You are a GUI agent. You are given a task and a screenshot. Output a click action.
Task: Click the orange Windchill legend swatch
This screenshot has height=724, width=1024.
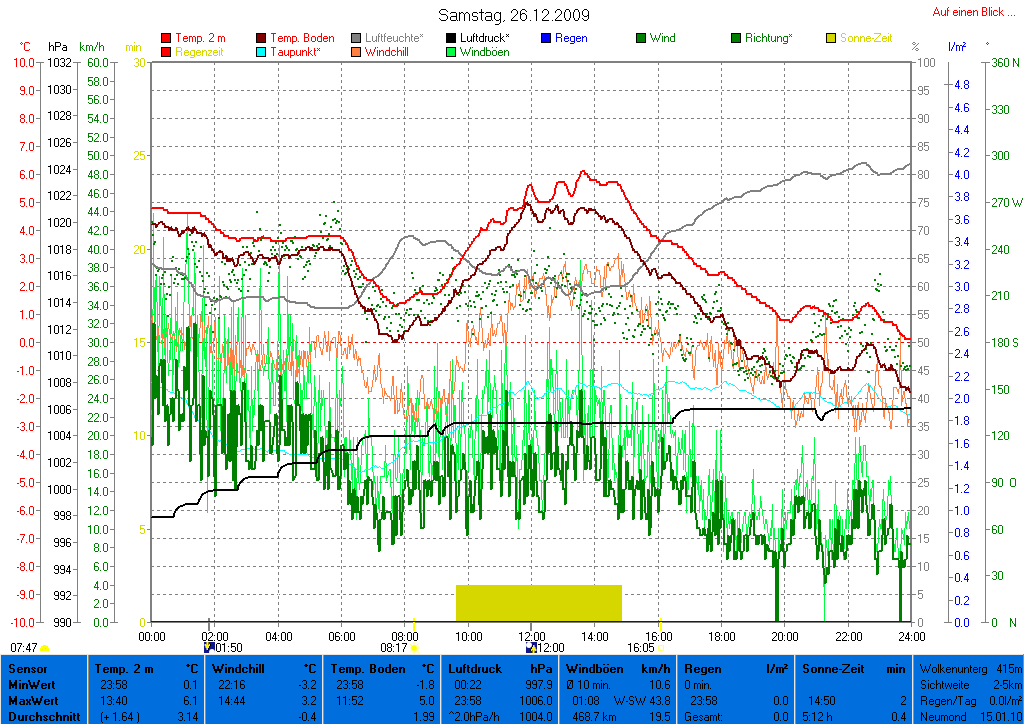click(x=356, y=52)
